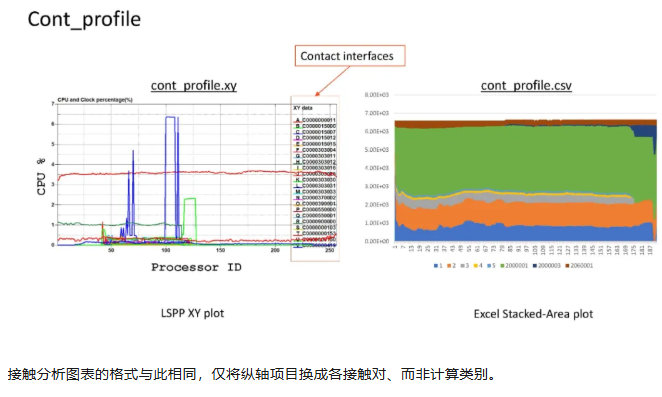This screenshot has height=397, width=662.
Task: Click the Processor ID axis label
Action: tap(196, 267)
